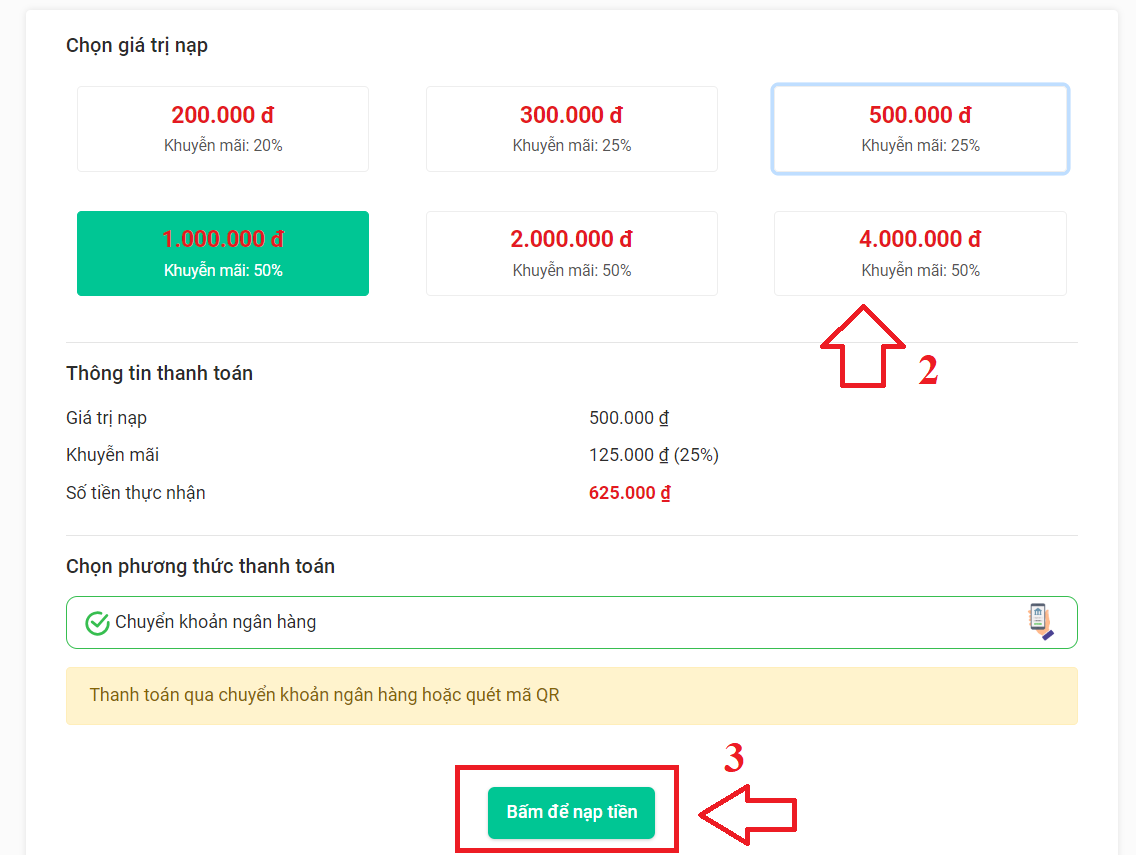Select the 2.000.000 đ top-up option
The height and width of the screenshot is (855, 1136).
(572, 253)
